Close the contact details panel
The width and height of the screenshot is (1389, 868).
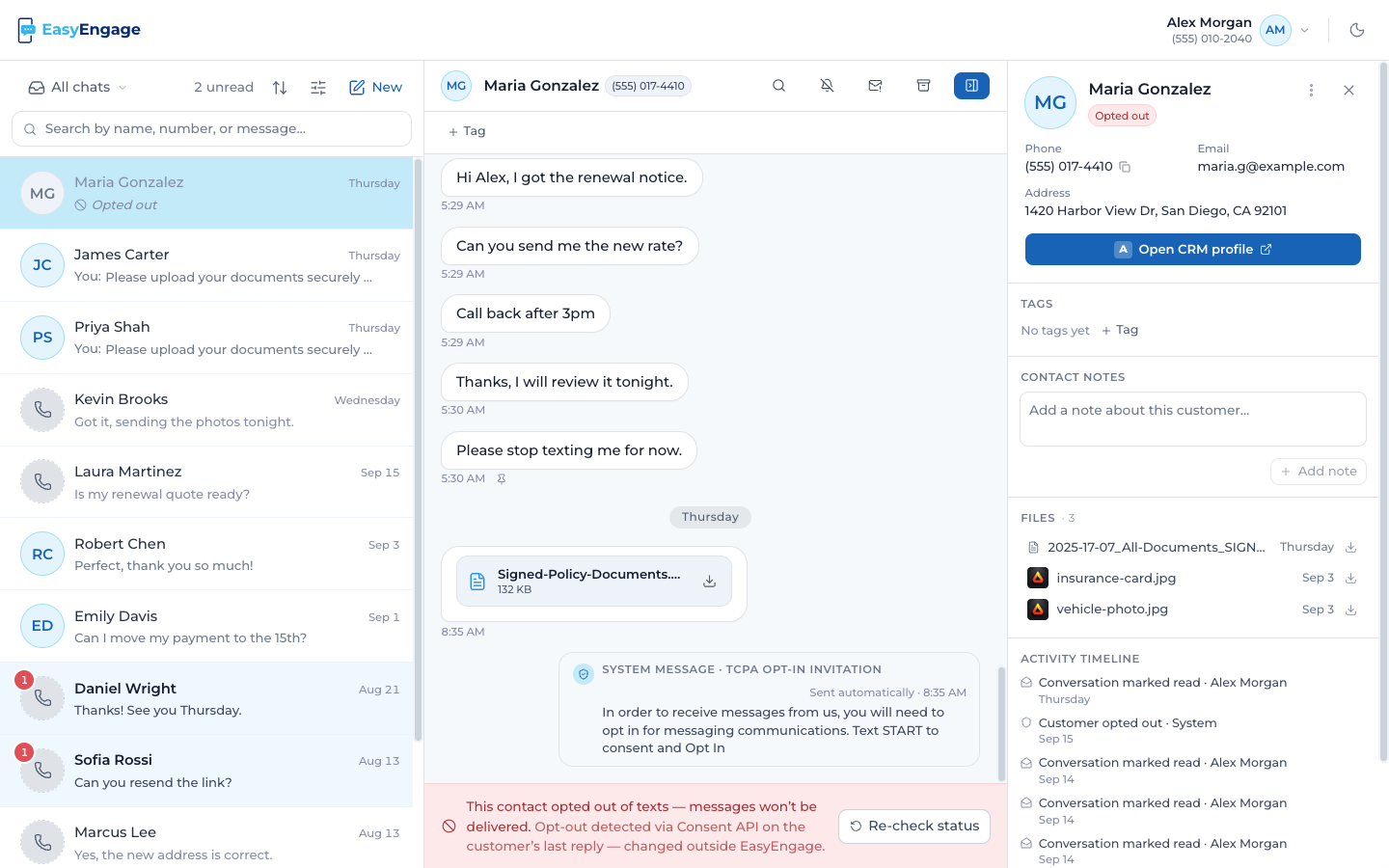pyautogui.click(x=1348, y=90)
